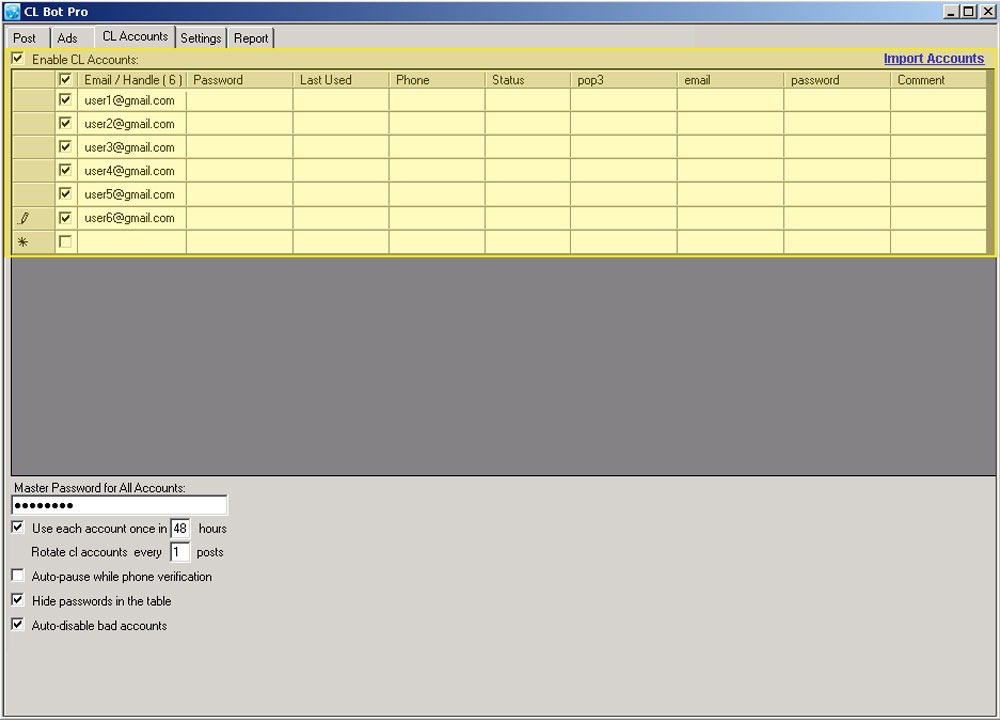1000x720 pixels.
Task: Select the user4@gmail.com email cell
Action: pos(131,171)
